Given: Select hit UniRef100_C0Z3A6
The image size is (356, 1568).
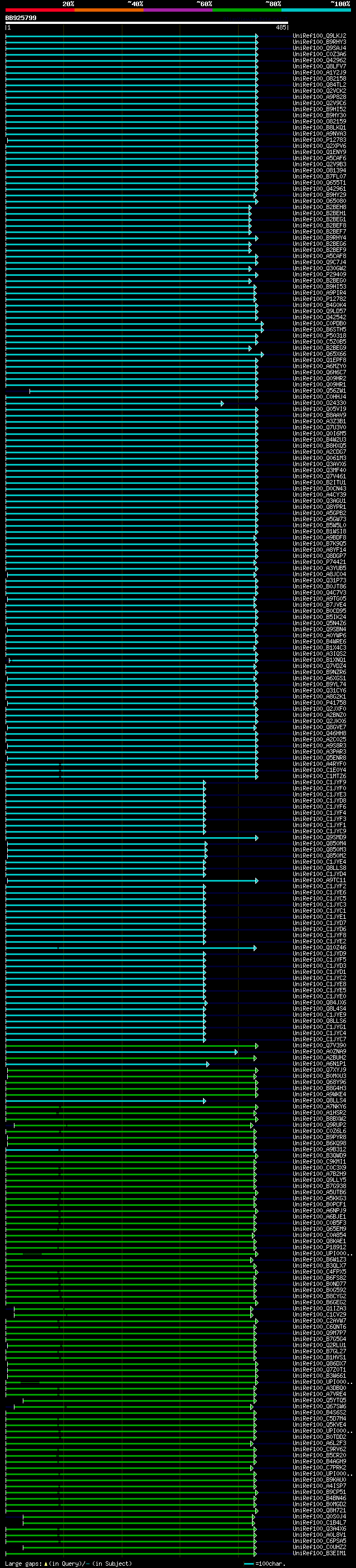Looking at the screenshot, I should pyautogui.click(x=319, y=54).
